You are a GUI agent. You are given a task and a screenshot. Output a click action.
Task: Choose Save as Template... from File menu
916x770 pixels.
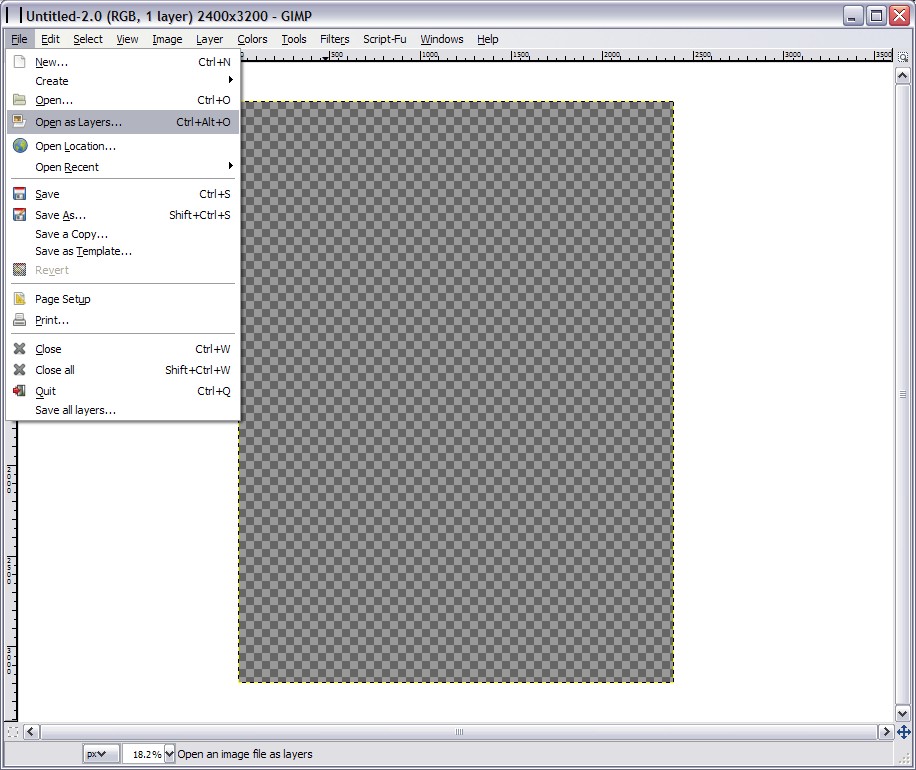[83, 251]
